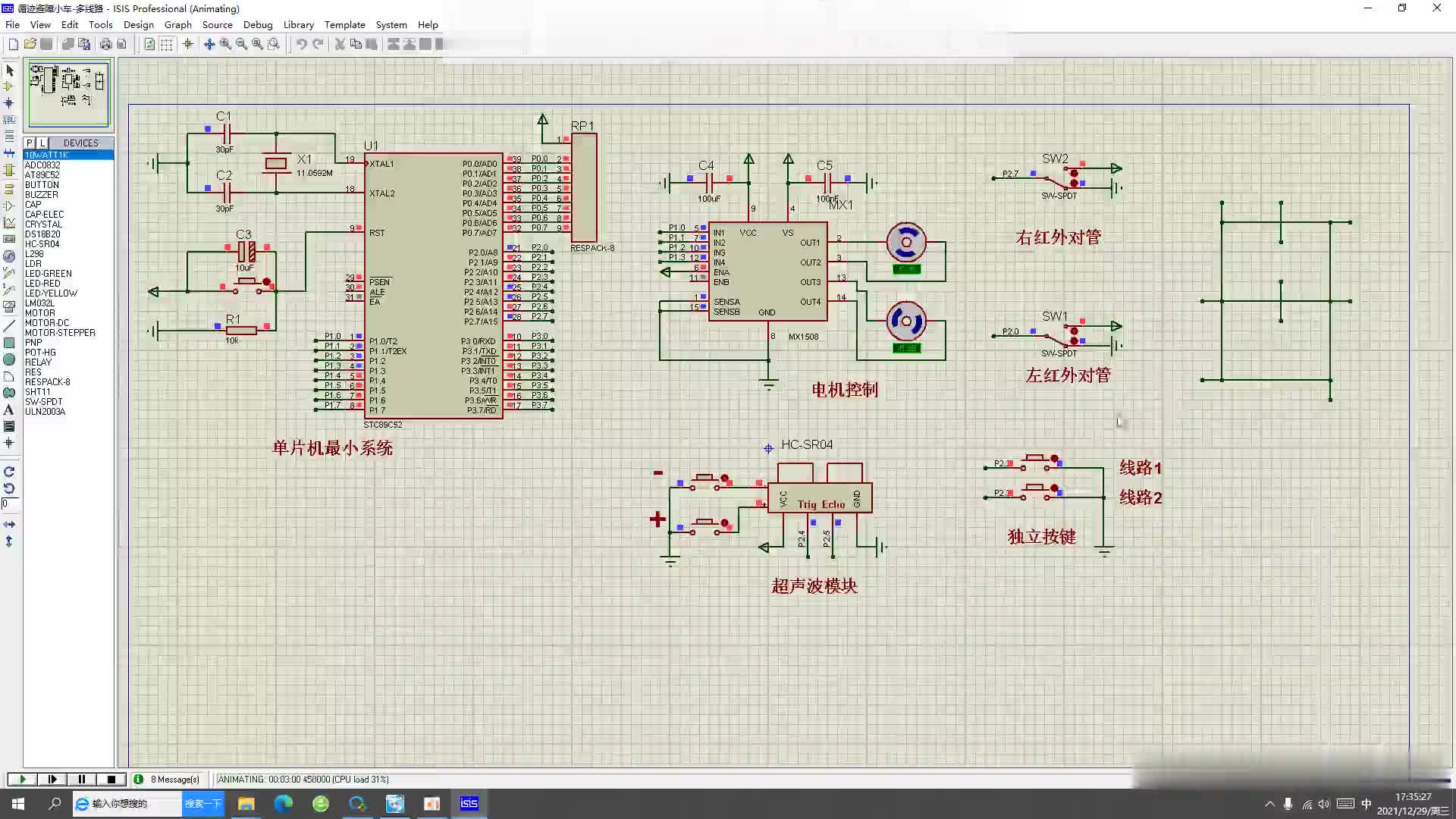Select the 2D circle drawing tool
The height and width of the screenshot is (819, 1456).
pyautogui.click(x=9, y=359)
